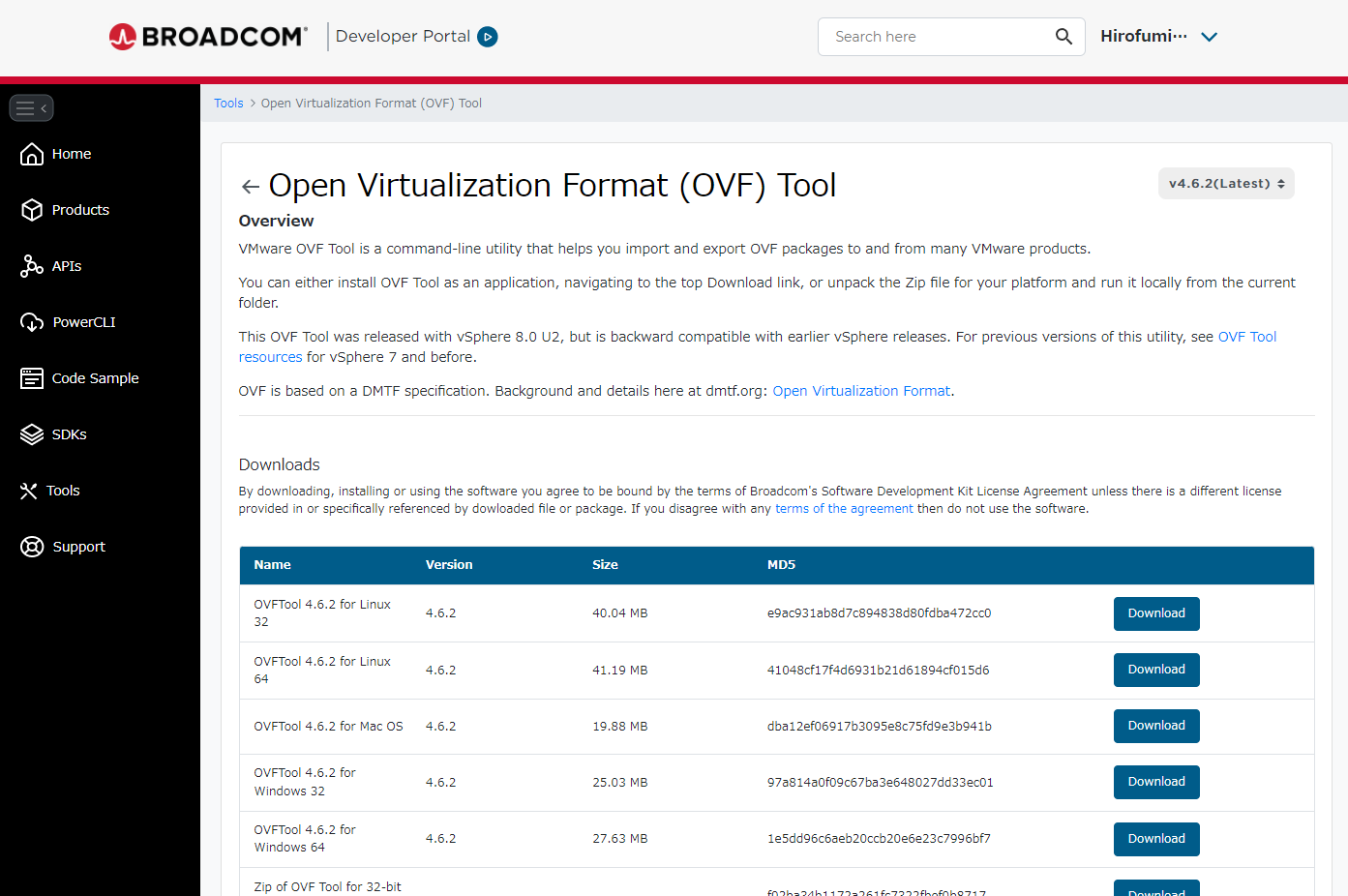Click the SDKs layers icon
Viewport: 1348px width, 896px height.
[x=32, y=434]
